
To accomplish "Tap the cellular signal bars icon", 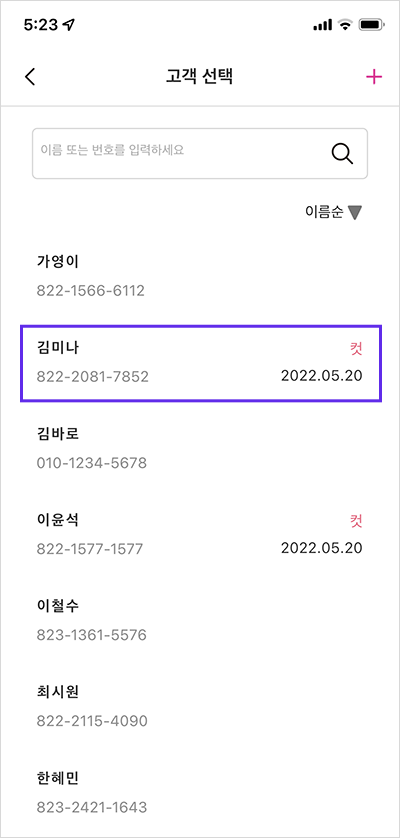I will [322, 25].
